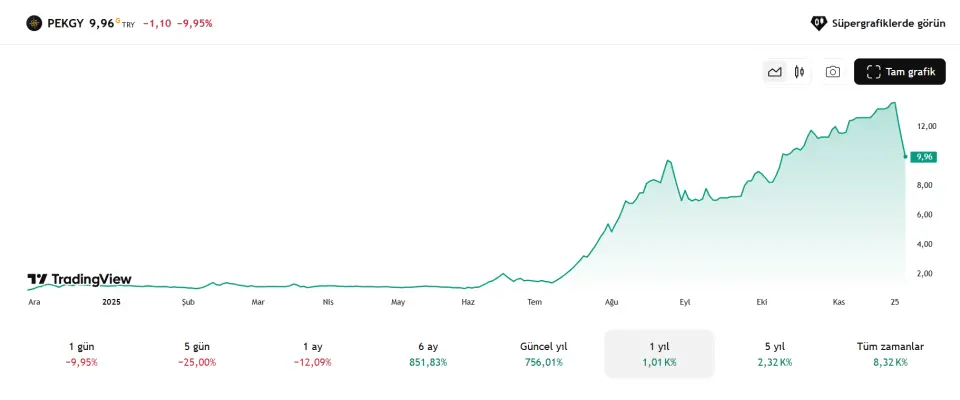960x400 pixels.
Task: Switch to area chart view
Action: 774,72
